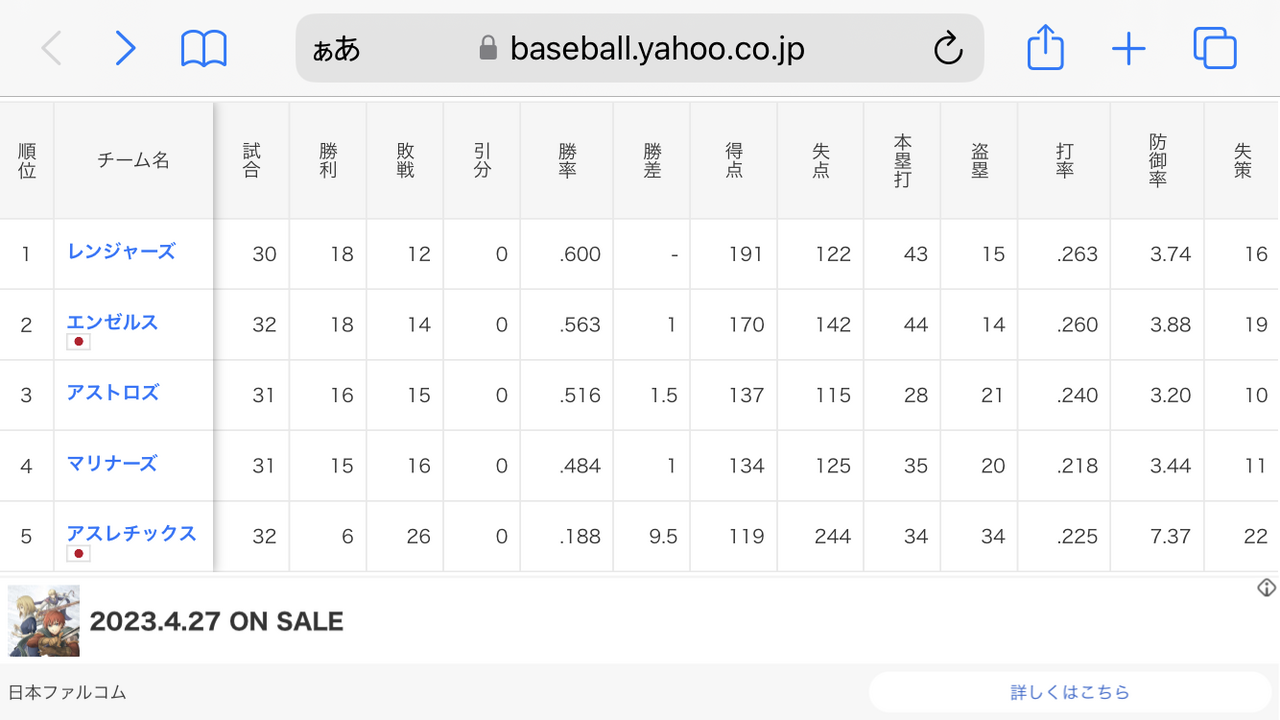Tap the Safari back arrow
The image size is (1280, 720).
click(51, 48)
